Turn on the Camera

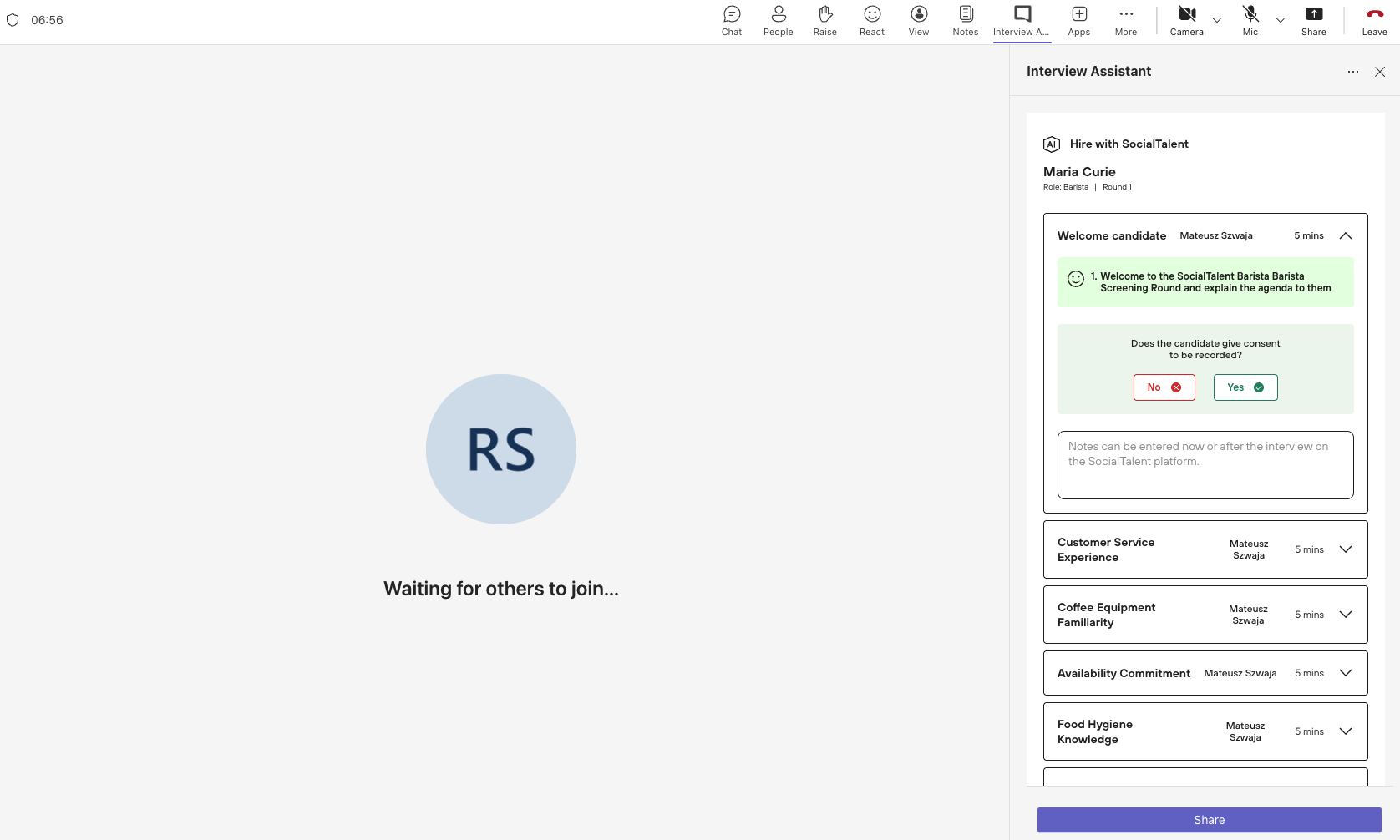[x=1186, y=21]
